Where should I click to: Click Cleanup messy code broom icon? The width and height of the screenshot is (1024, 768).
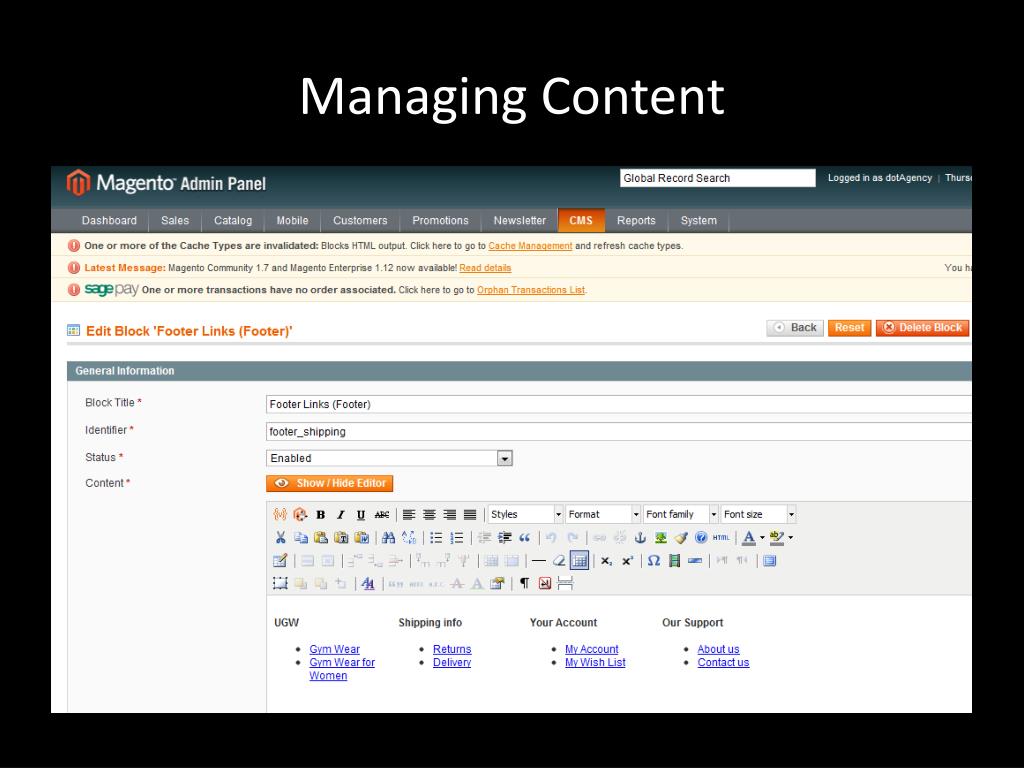(681, 537)
